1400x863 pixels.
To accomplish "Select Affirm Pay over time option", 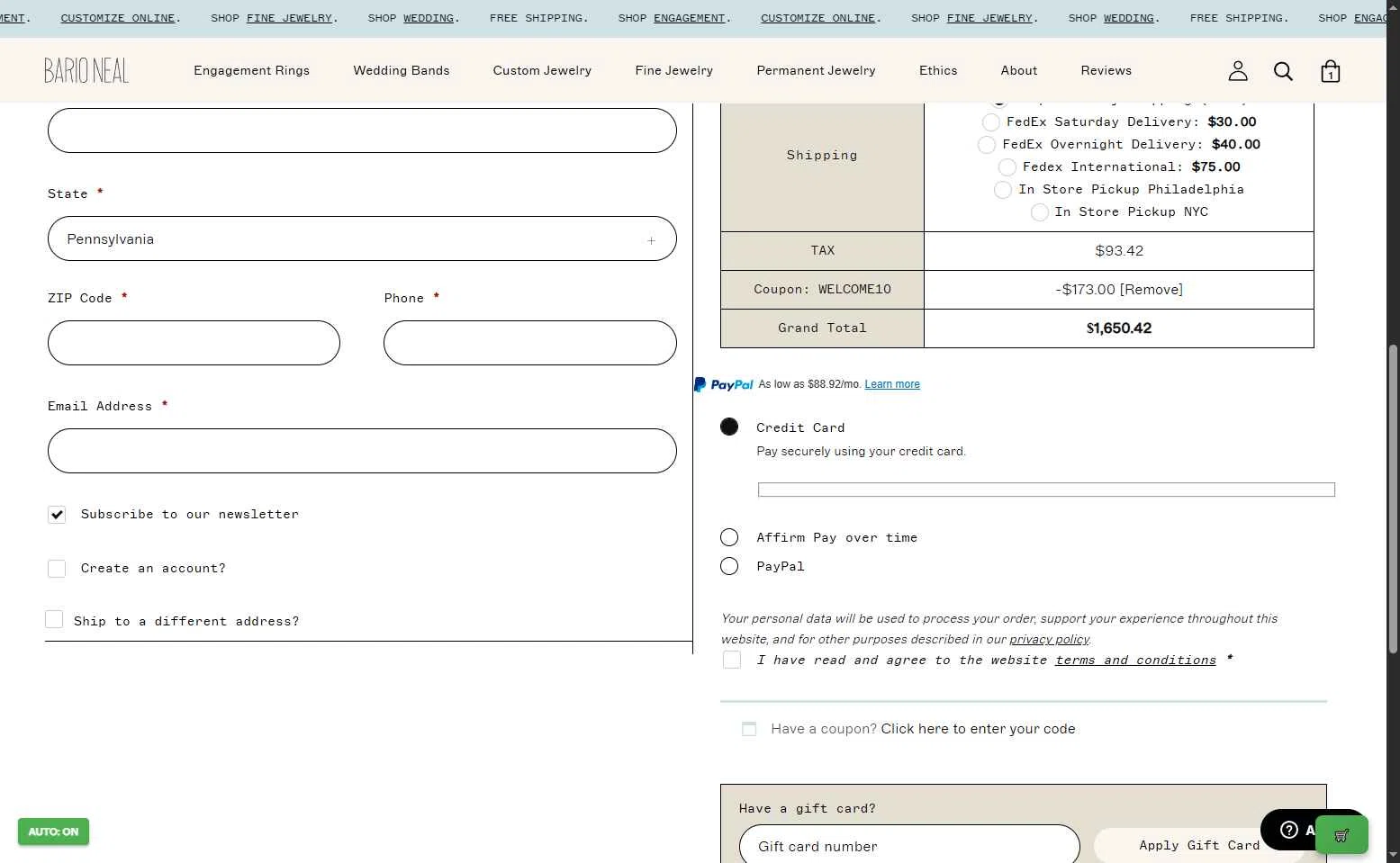I will (x=729, y=537).
